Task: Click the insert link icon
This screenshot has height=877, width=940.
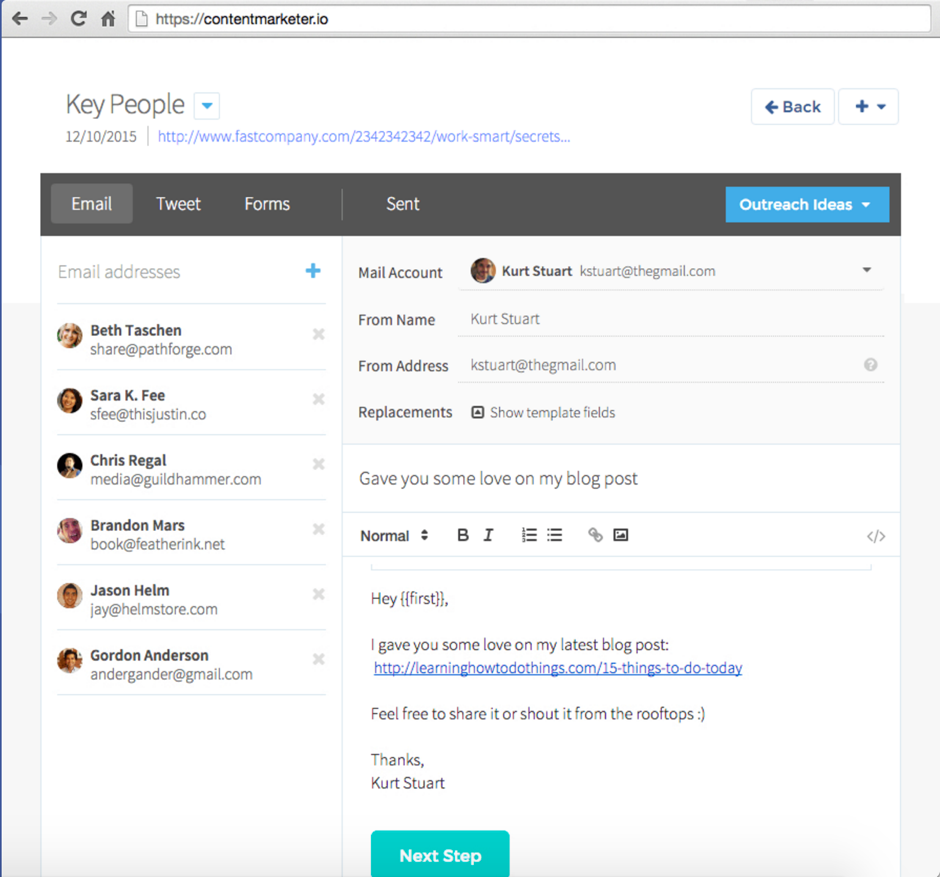Action: pyautogui.click(x=595, y=535)
